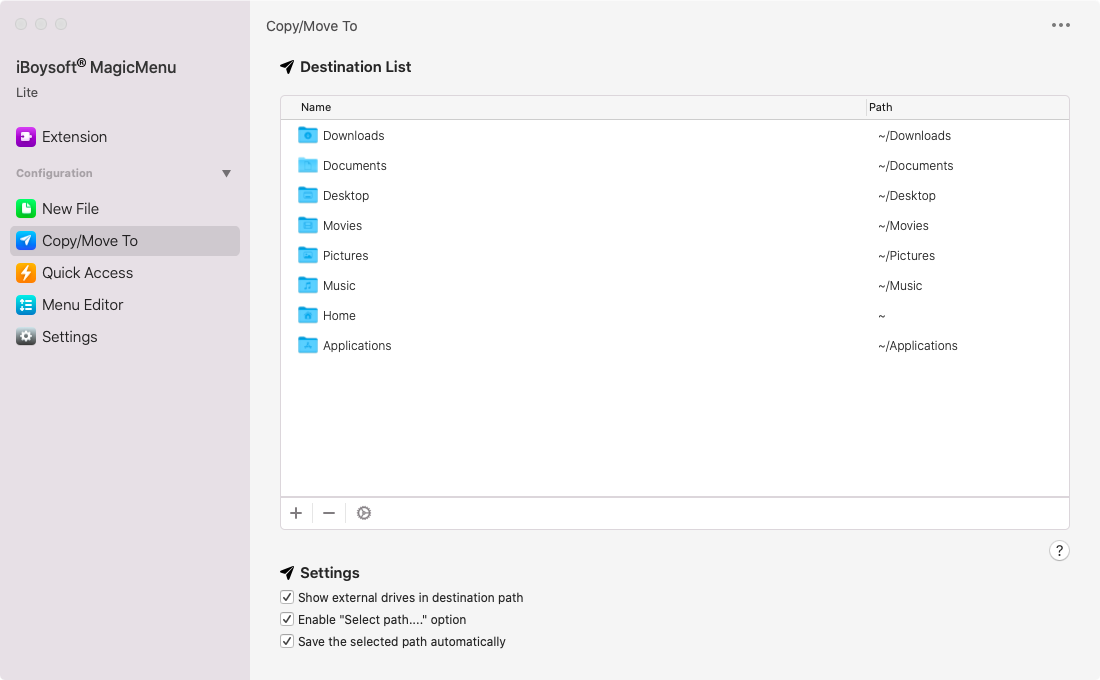Select the Pictures folder icon

click(307, 255)
